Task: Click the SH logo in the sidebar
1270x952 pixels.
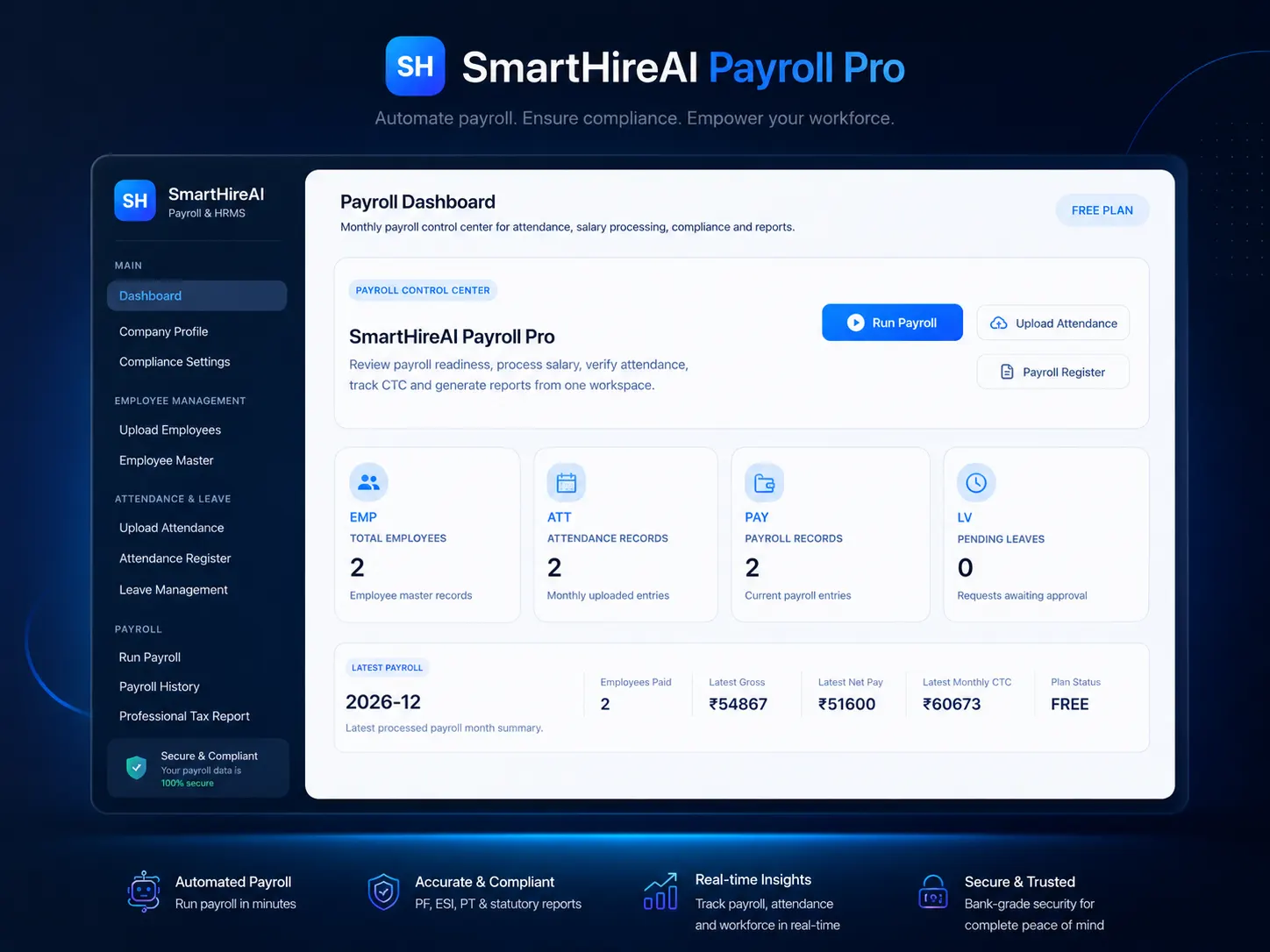Action: tap(135, 201)
